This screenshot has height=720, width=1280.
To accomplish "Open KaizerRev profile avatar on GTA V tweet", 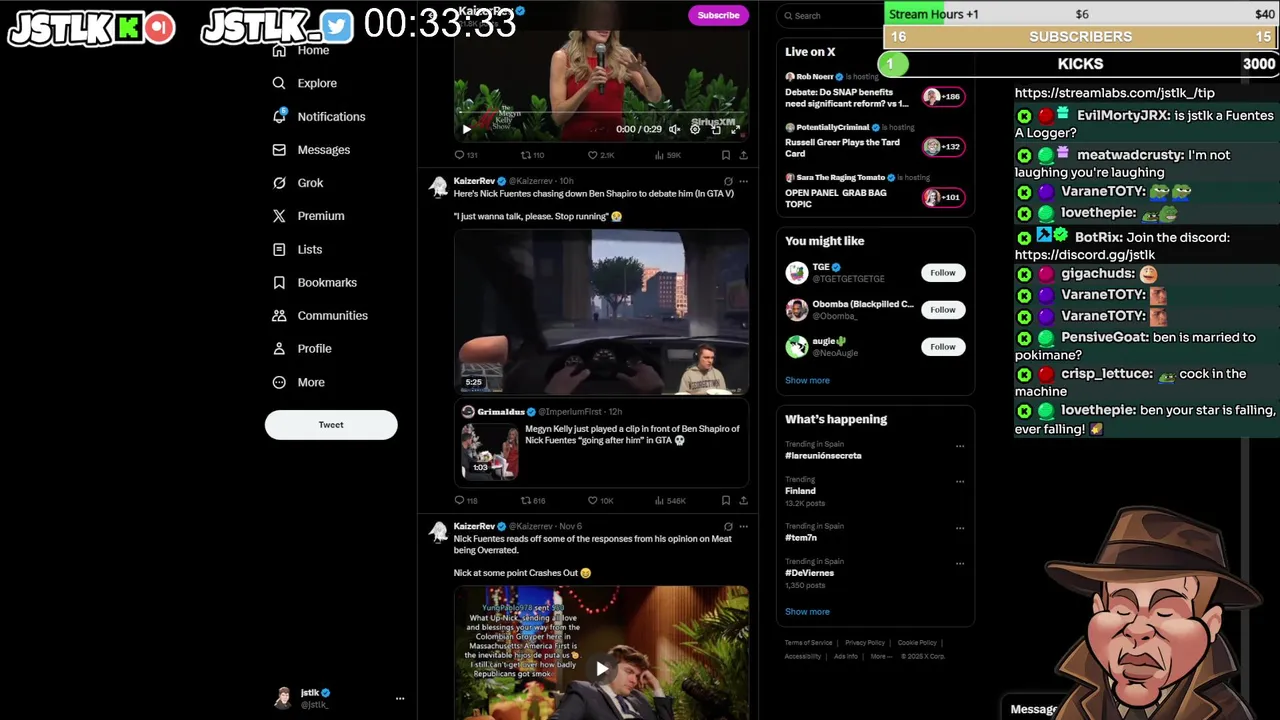I will [438, 187].
